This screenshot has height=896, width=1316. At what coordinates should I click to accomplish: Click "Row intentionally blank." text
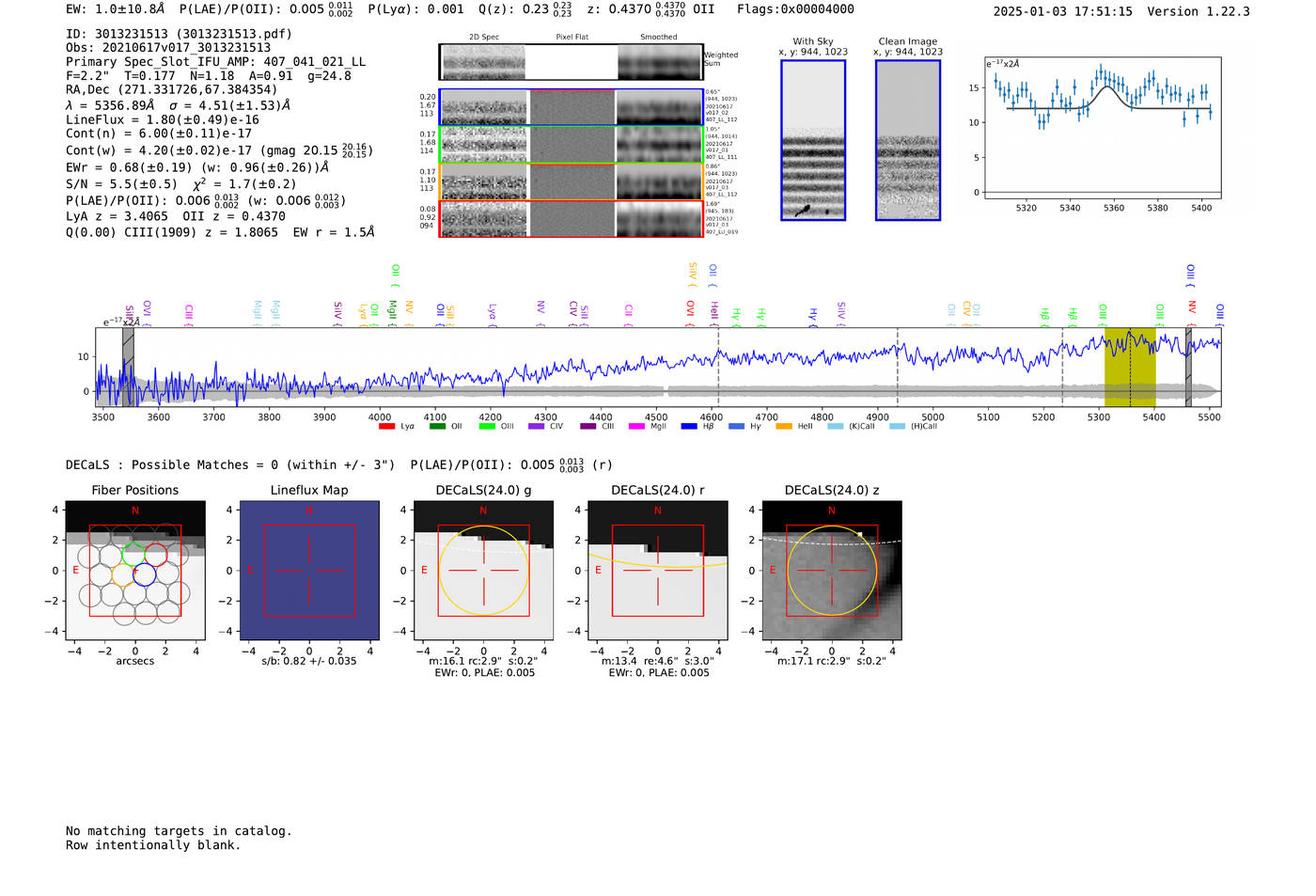coord(153,845)
